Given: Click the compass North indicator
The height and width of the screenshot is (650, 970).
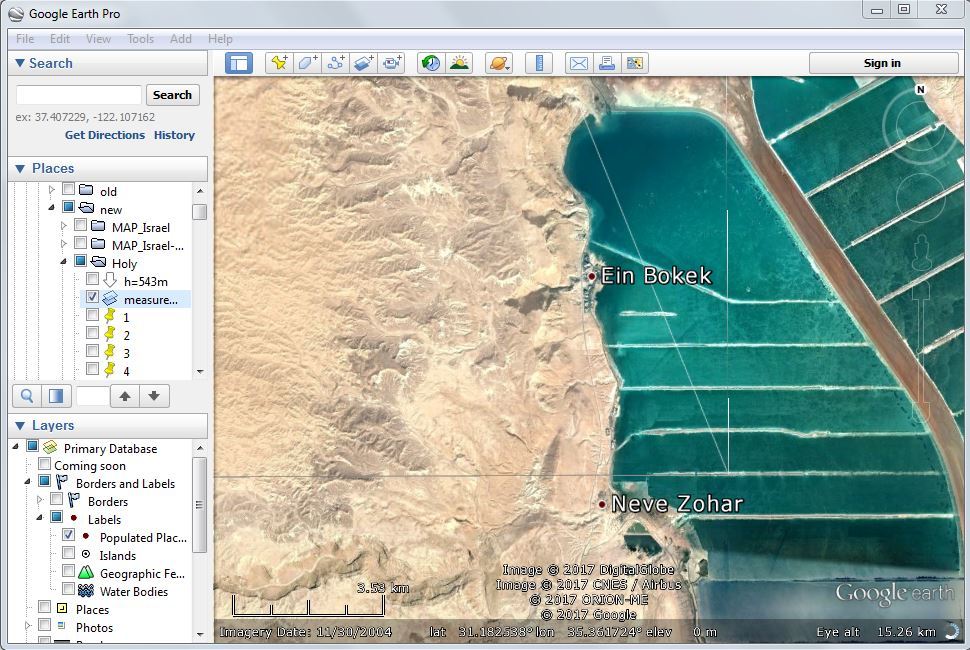Looking at the screenshot, I should tap(920, 90).
